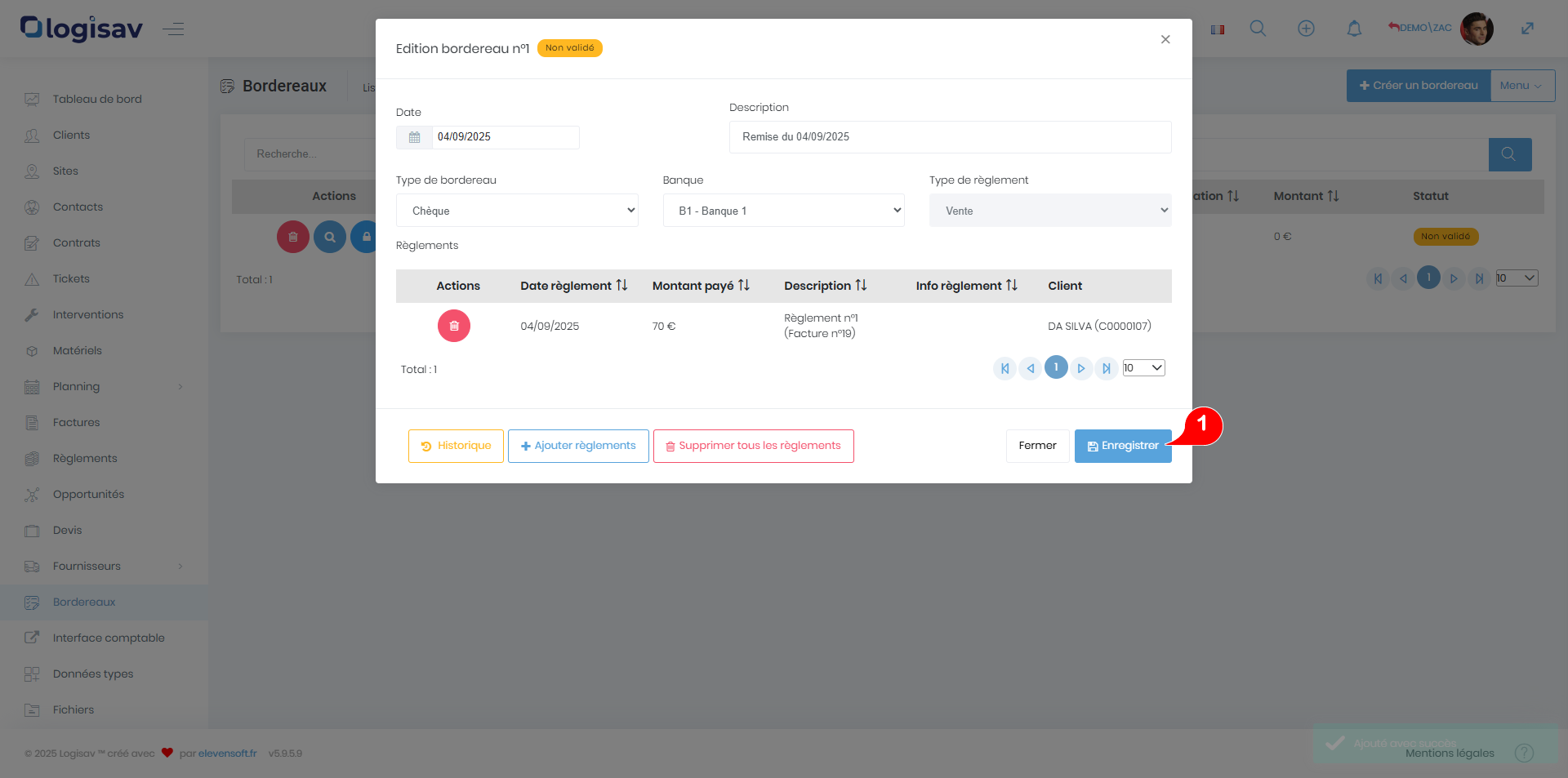Open the Type de bordereau dropdown
This screenshot has width=1568, height=778.
[517, 211]
